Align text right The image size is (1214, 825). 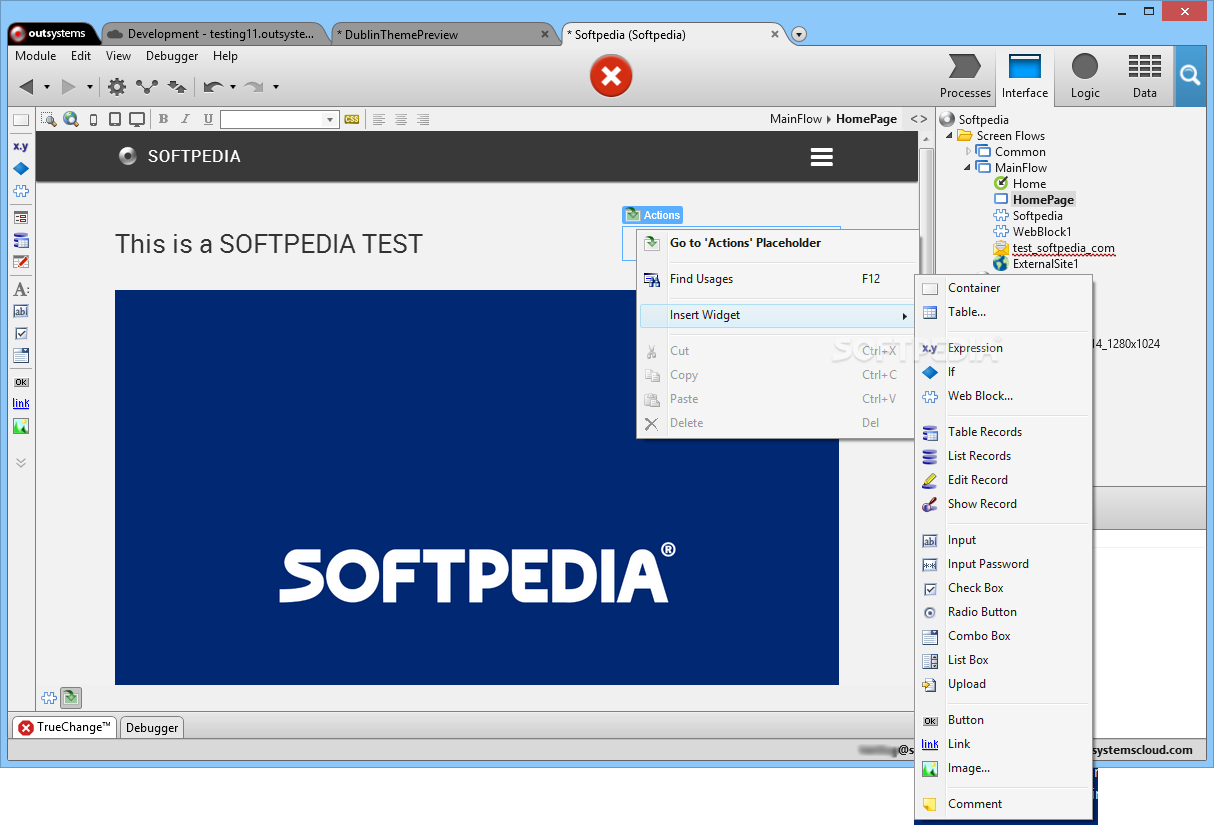point(423,119)
